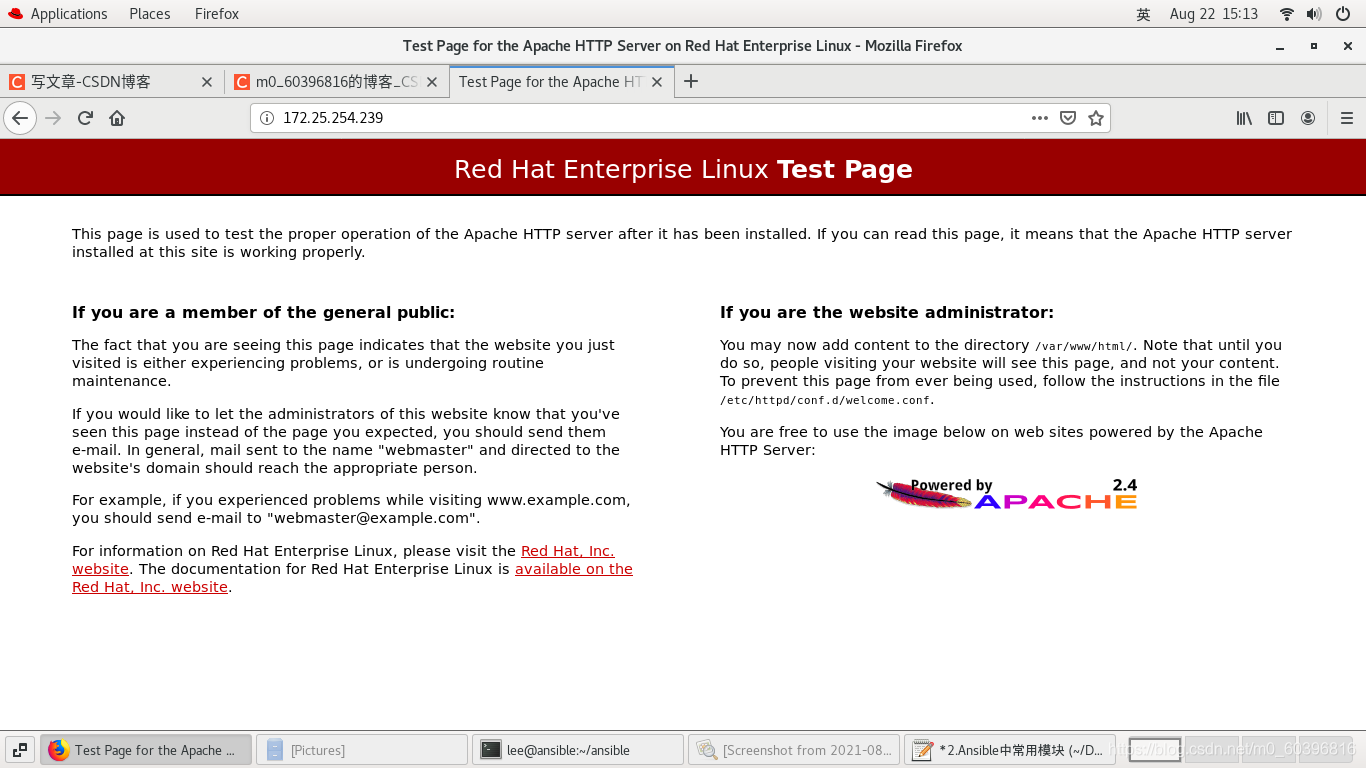This screenshot has width=1366, height=768.
Task: Open the Library icon in toolbar
Action: pyautogui.click(x=1244, y=118)
